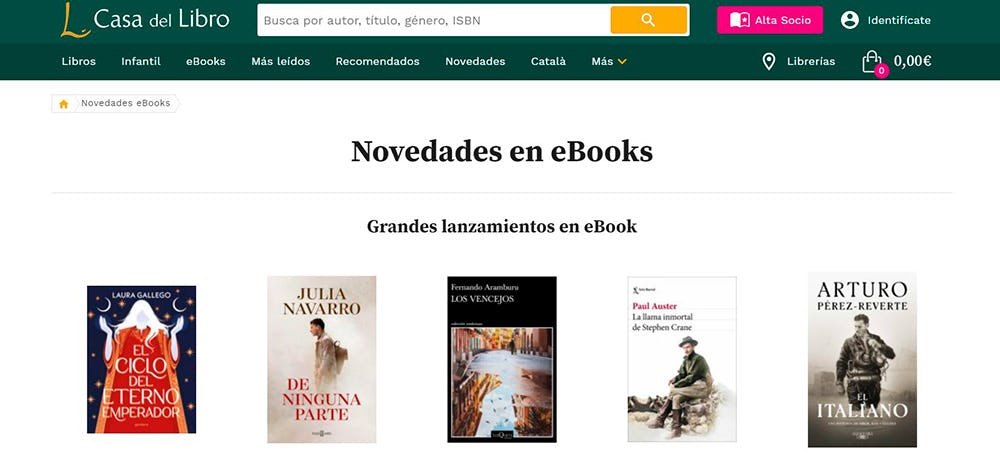
Task: Go to the eBooks section
Action: 205,61
